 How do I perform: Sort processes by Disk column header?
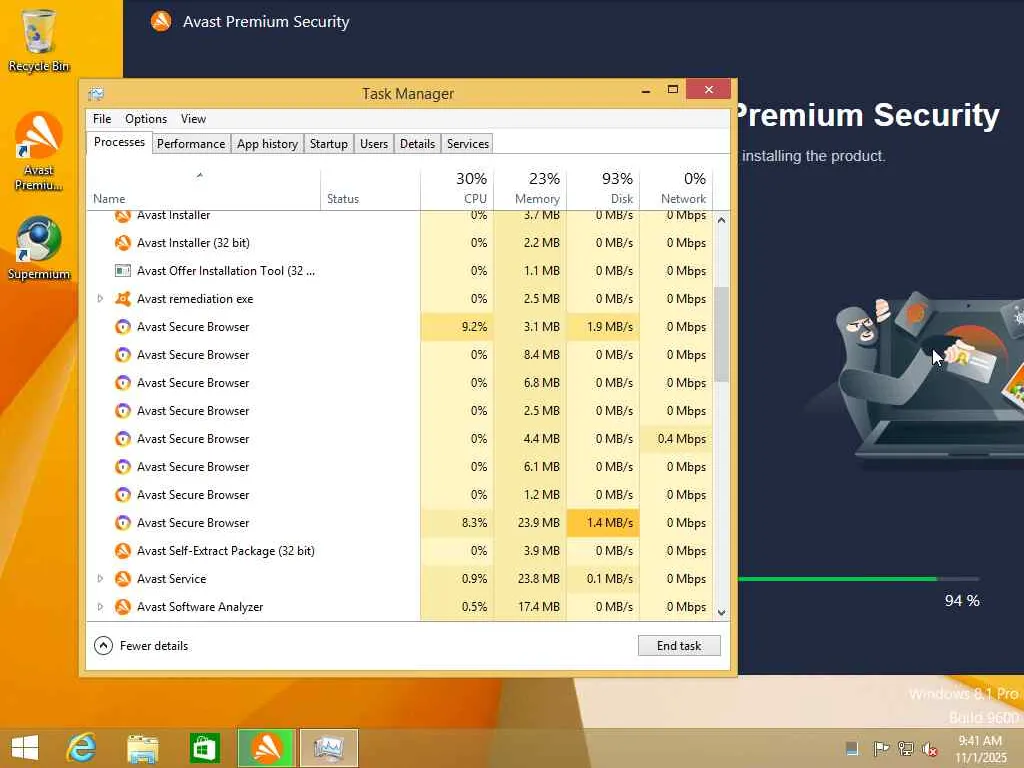[x=603, y=187]
